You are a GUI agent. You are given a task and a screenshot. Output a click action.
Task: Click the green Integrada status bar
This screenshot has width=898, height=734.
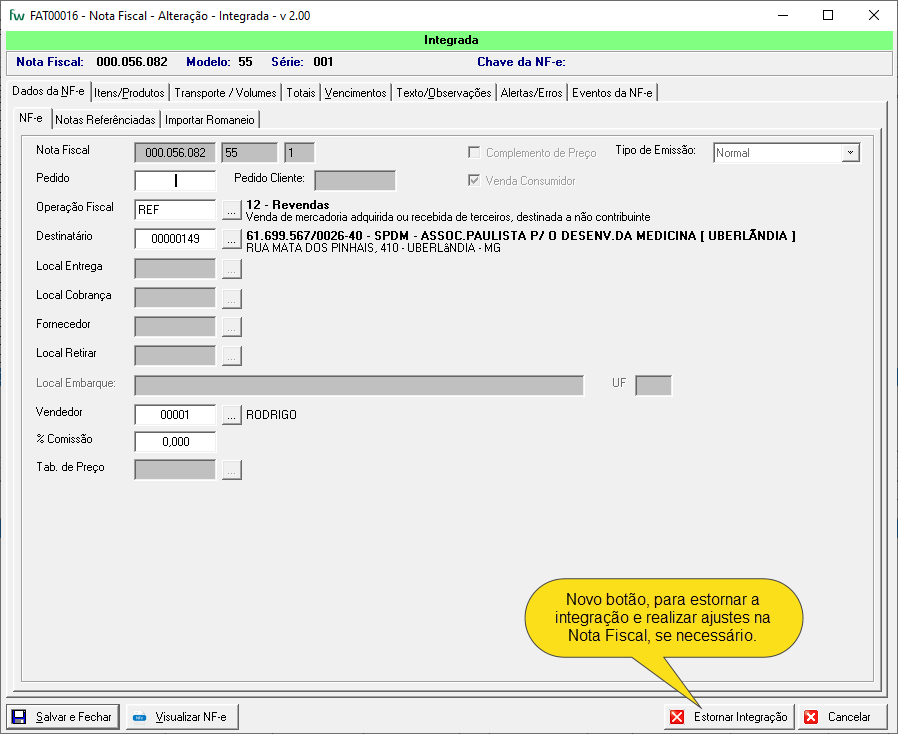[450, 40]
